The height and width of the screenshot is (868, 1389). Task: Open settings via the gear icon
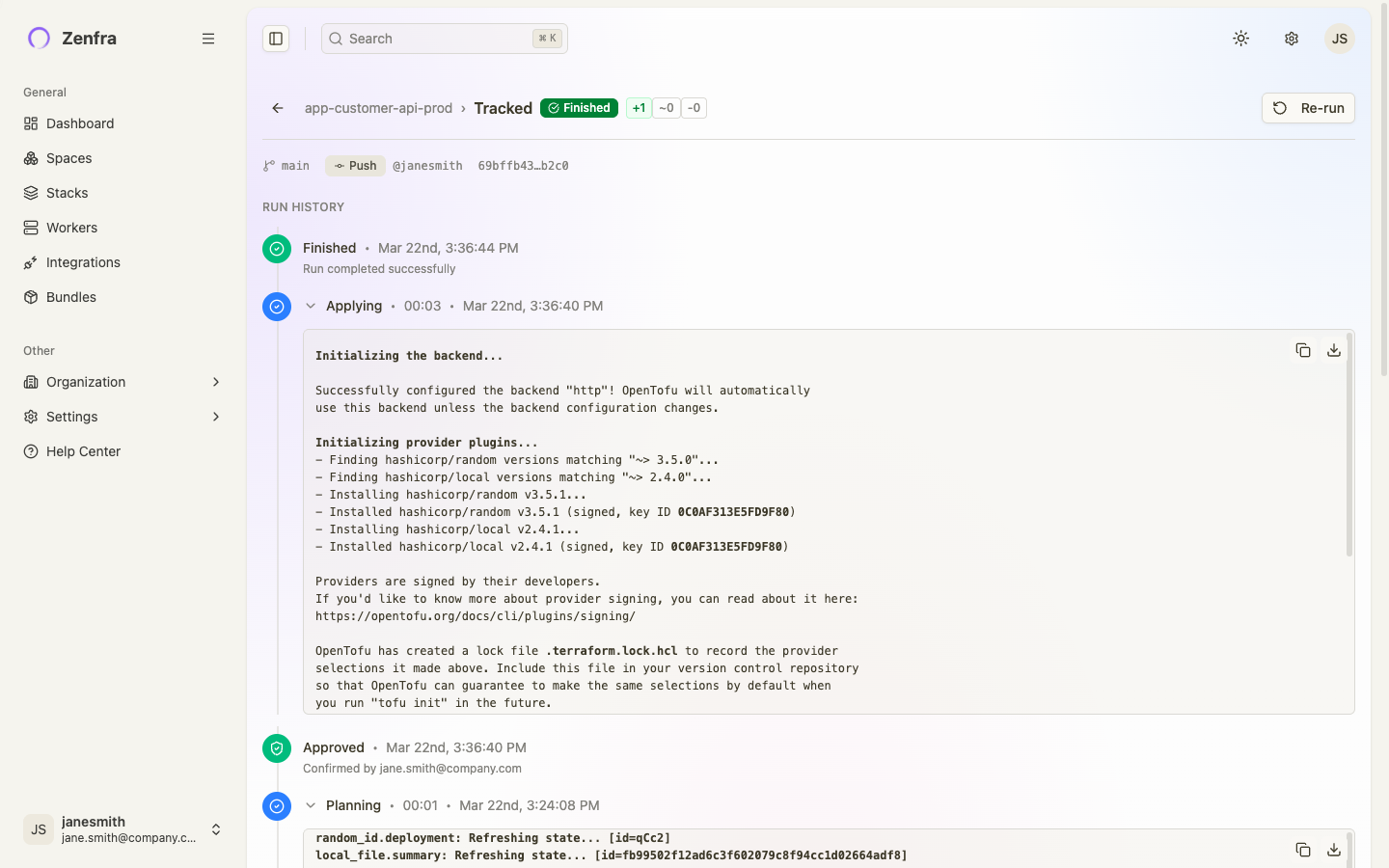click(1291, 39)
